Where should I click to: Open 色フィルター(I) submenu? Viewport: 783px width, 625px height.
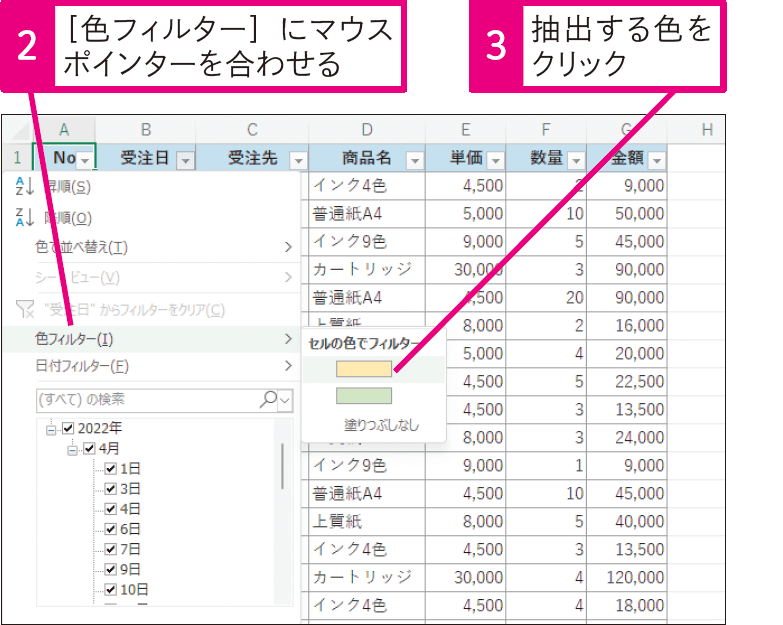coord(152,339)
